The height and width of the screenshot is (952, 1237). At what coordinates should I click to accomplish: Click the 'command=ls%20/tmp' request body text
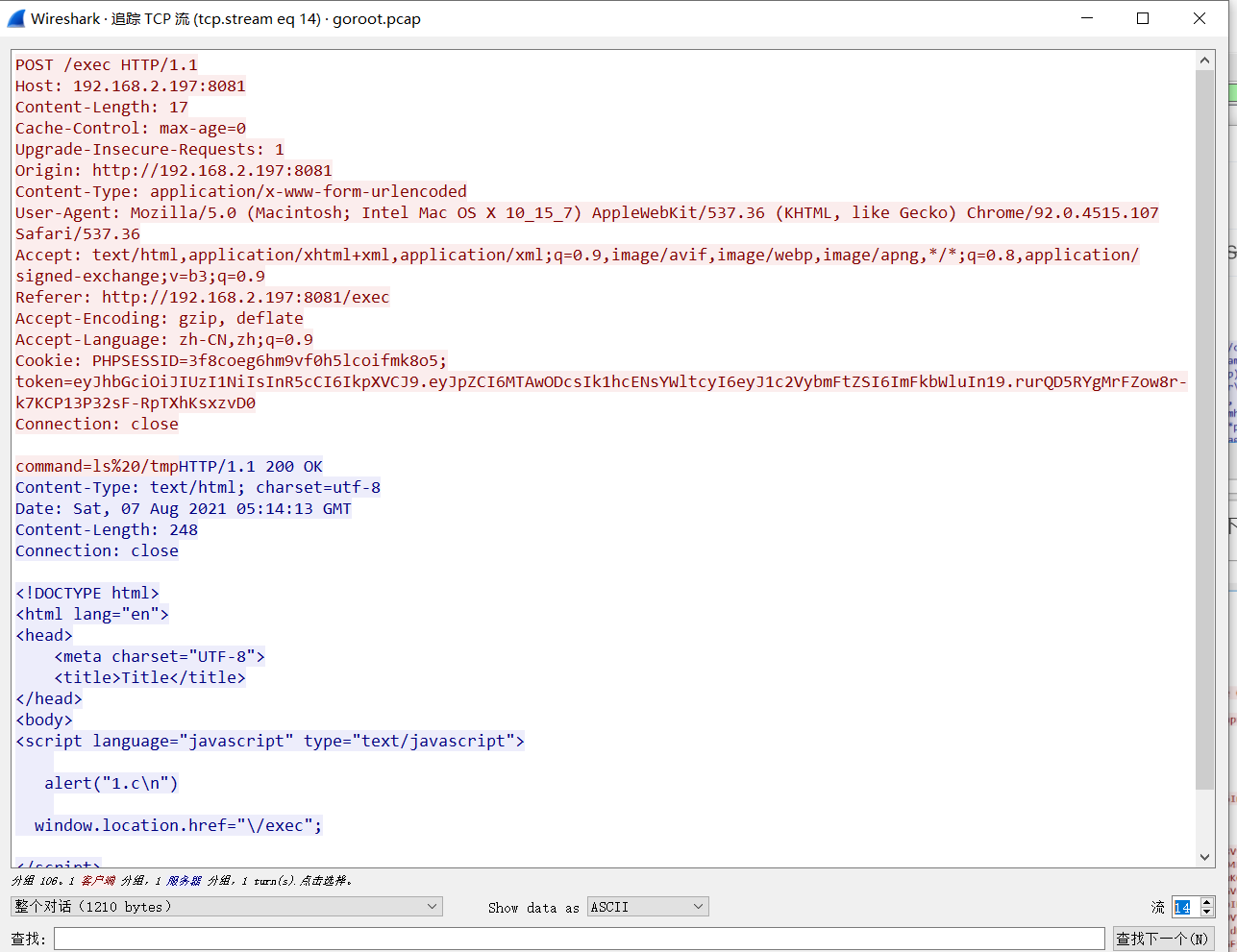97,467
